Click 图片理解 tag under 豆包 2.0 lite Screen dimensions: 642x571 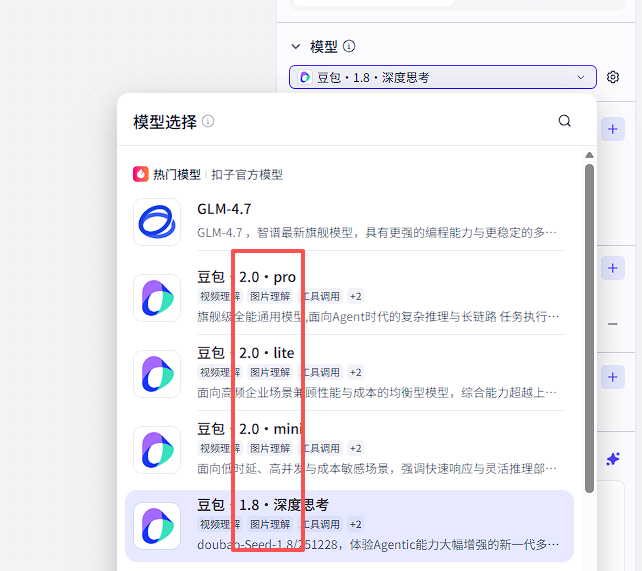point(270,372)
